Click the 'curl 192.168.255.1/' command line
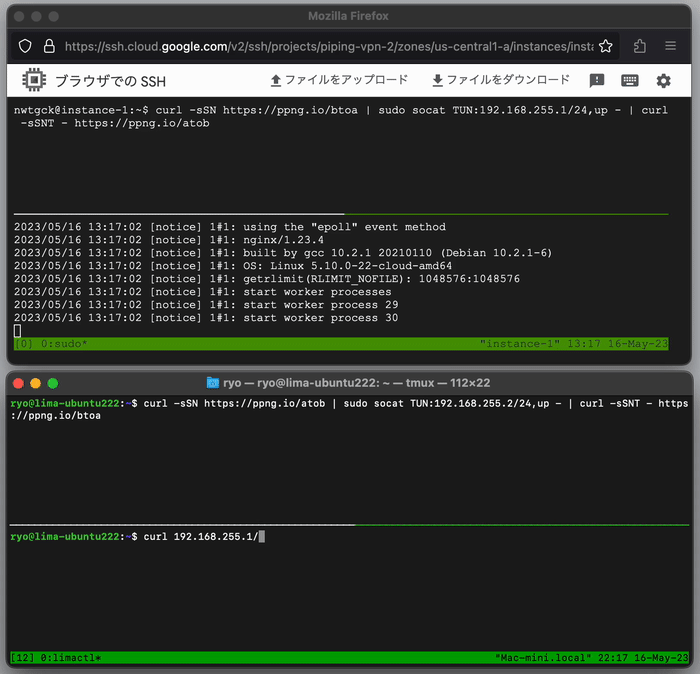The height and width of the screenshot is (674, 700). coord(138,537)
